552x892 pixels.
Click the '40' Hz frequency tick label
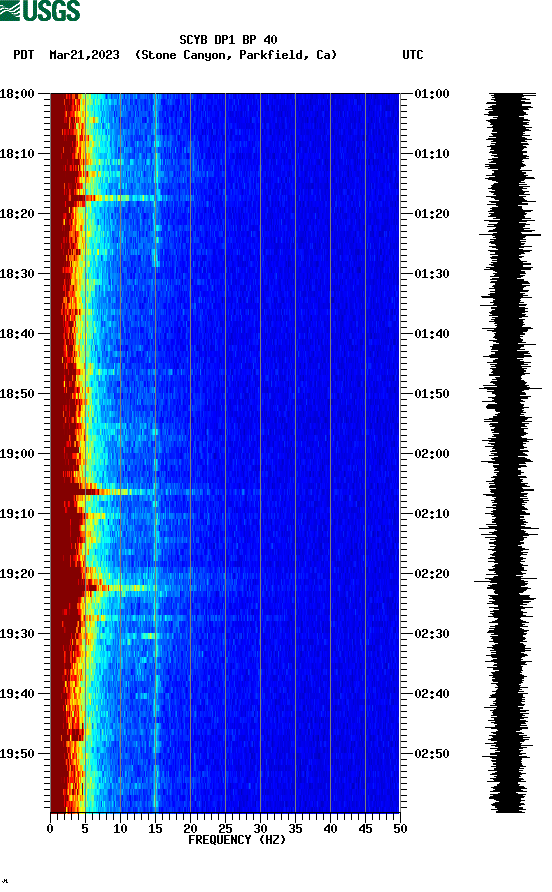pos(330,829)
